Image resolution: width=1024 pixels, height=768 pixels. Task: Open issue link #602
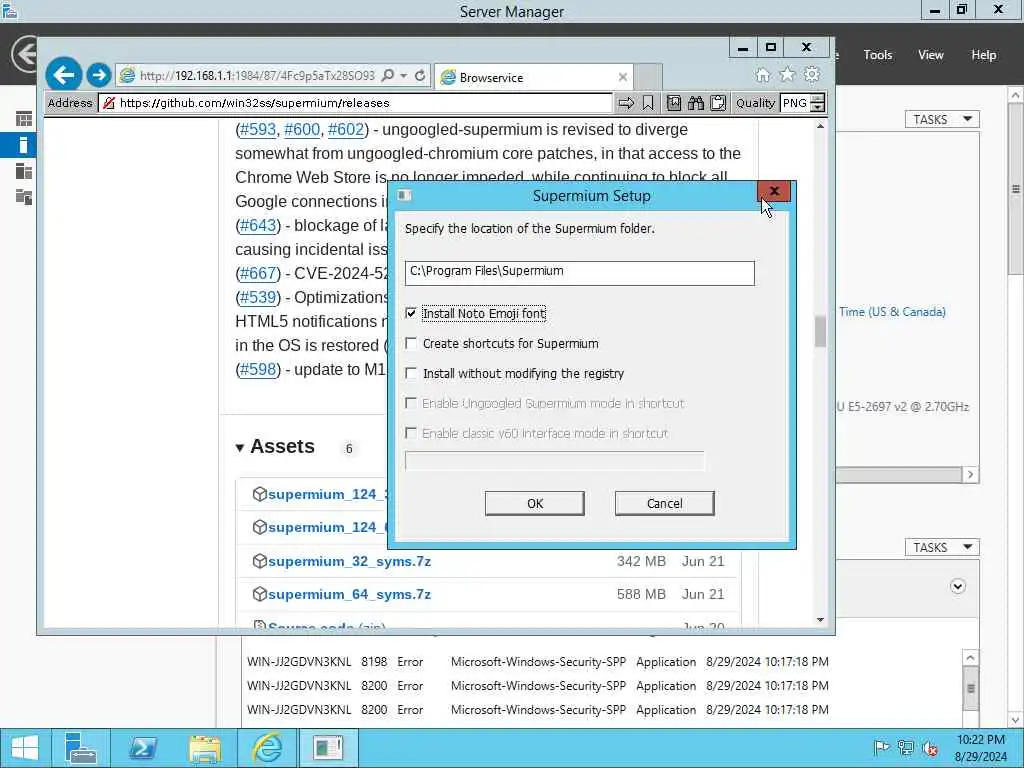tap(345, 129)
